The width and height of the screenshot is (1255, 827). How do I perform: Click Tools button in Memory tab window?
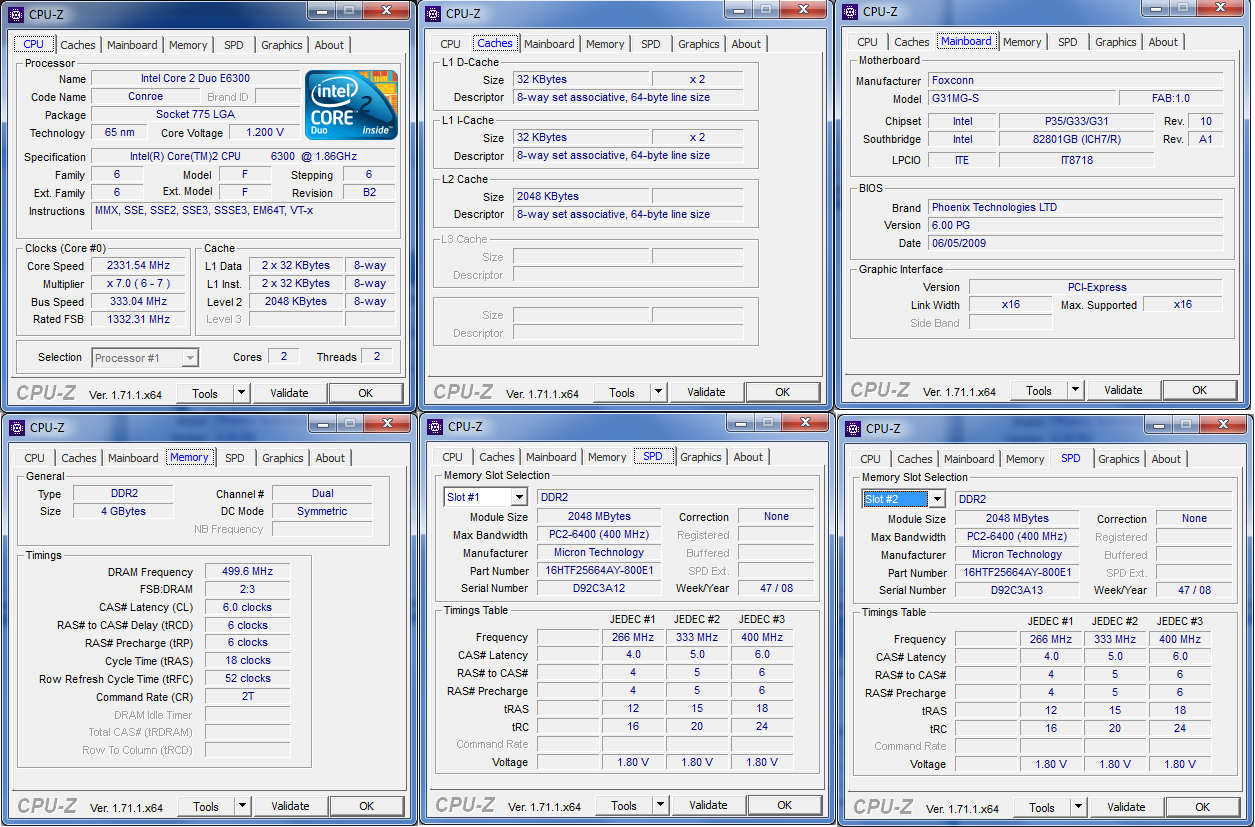(x=206, y=806)
